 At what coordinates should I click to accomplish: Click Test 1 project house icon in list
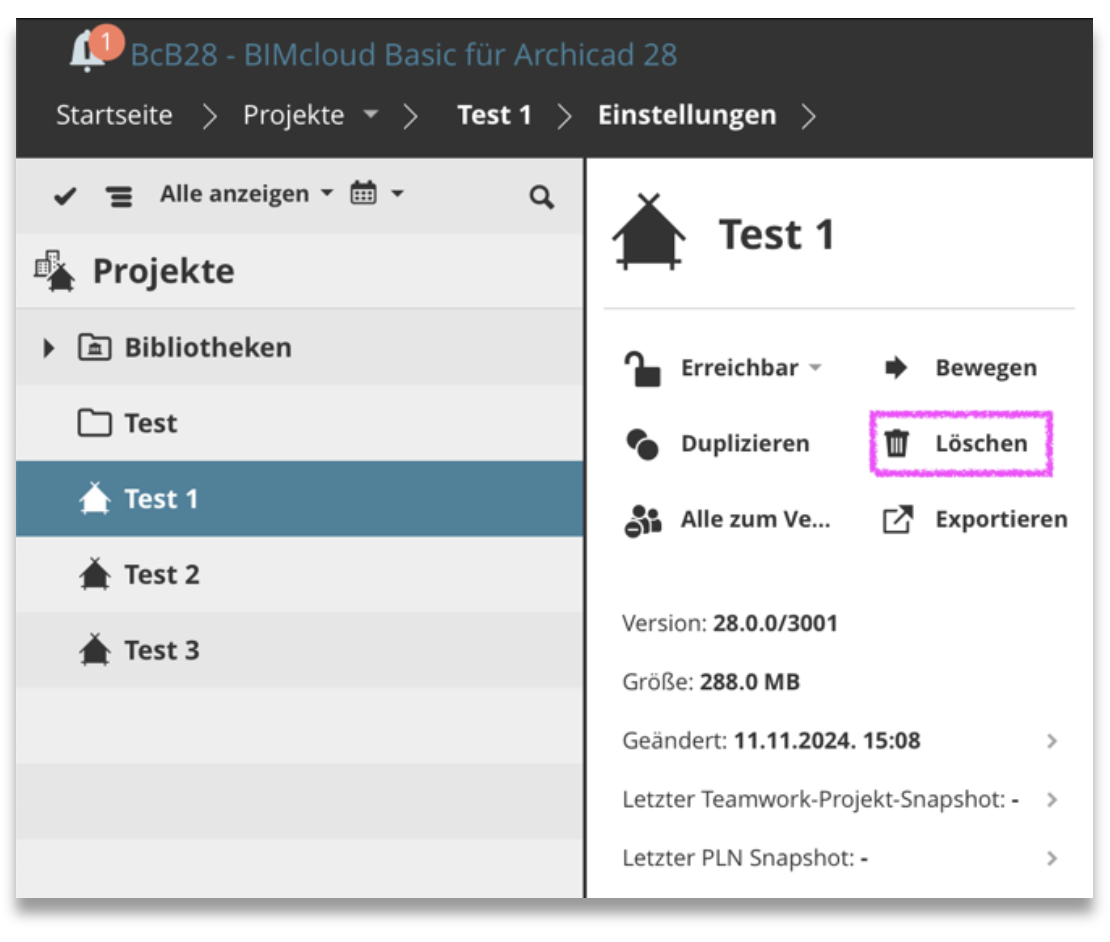pyautogui.click(x=94, y=498)
